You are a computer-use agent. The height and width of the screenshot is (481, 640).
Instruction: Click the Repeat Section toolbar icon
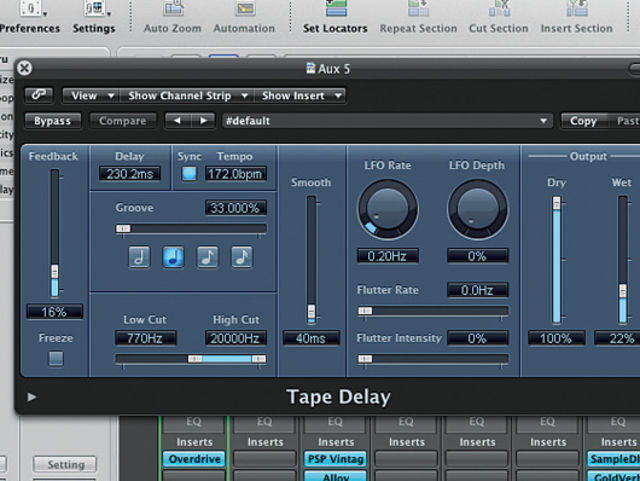[418, 8]
